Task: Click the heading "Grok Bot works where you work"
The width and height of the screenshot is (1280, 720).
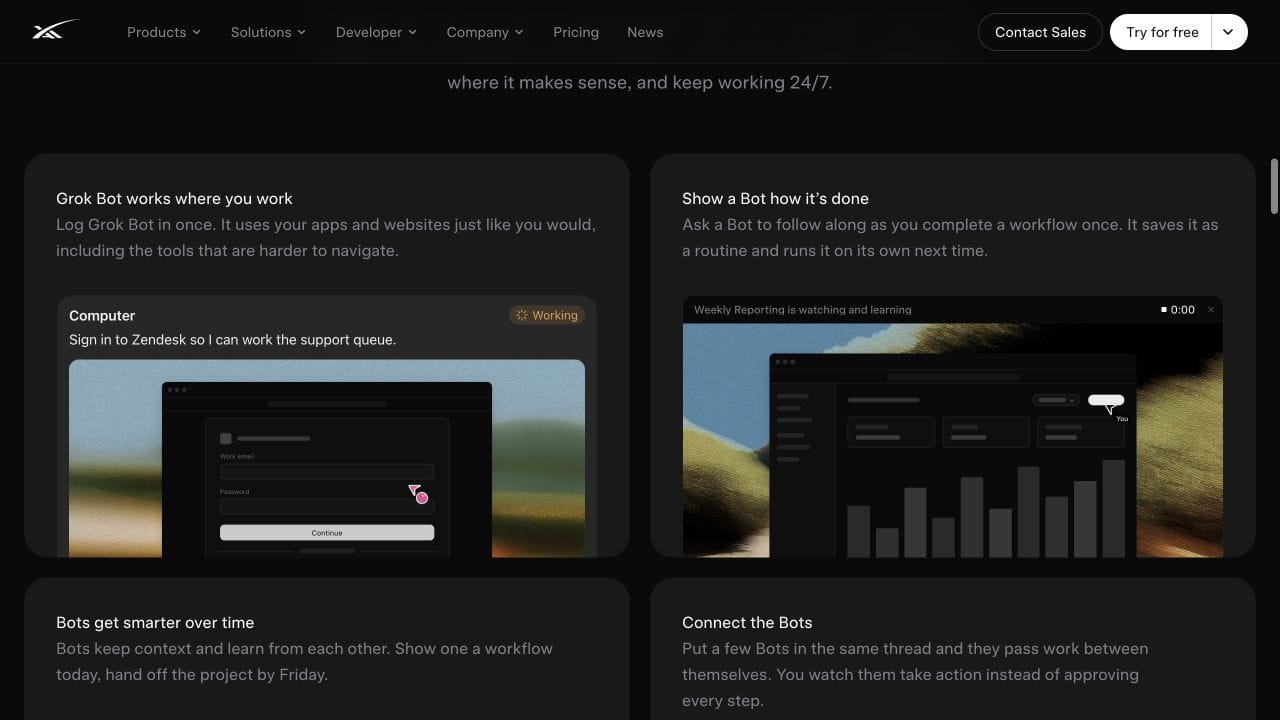Action: tap(174, 198)
